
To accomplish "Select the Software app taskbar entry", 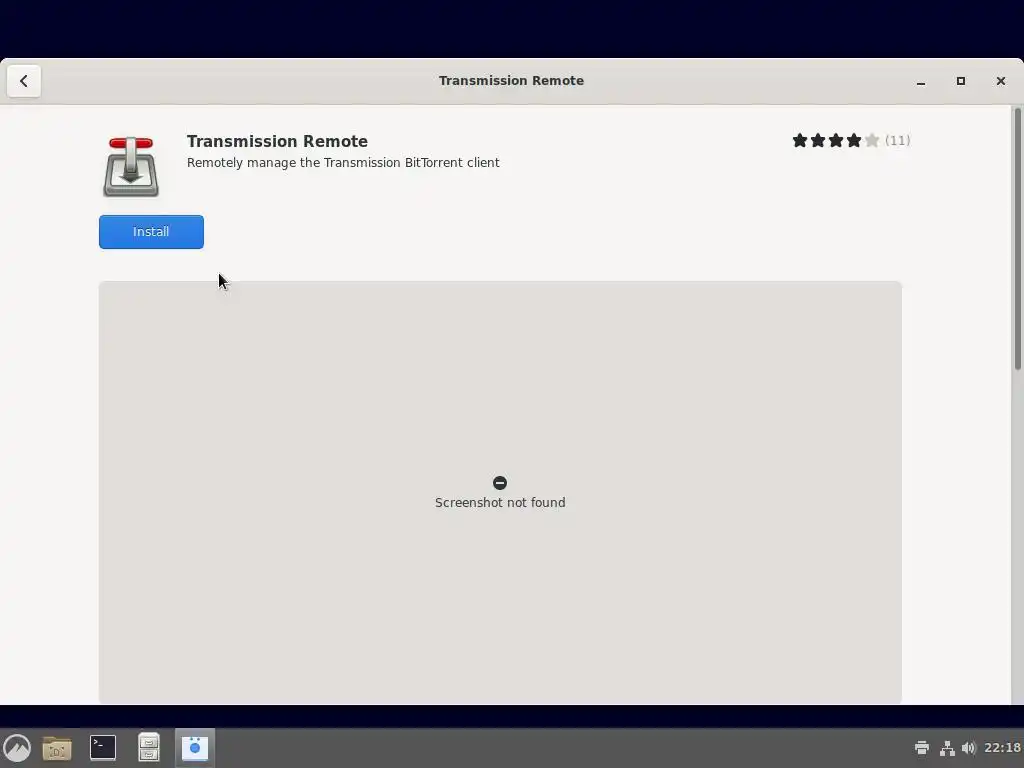I will (195, 748).
